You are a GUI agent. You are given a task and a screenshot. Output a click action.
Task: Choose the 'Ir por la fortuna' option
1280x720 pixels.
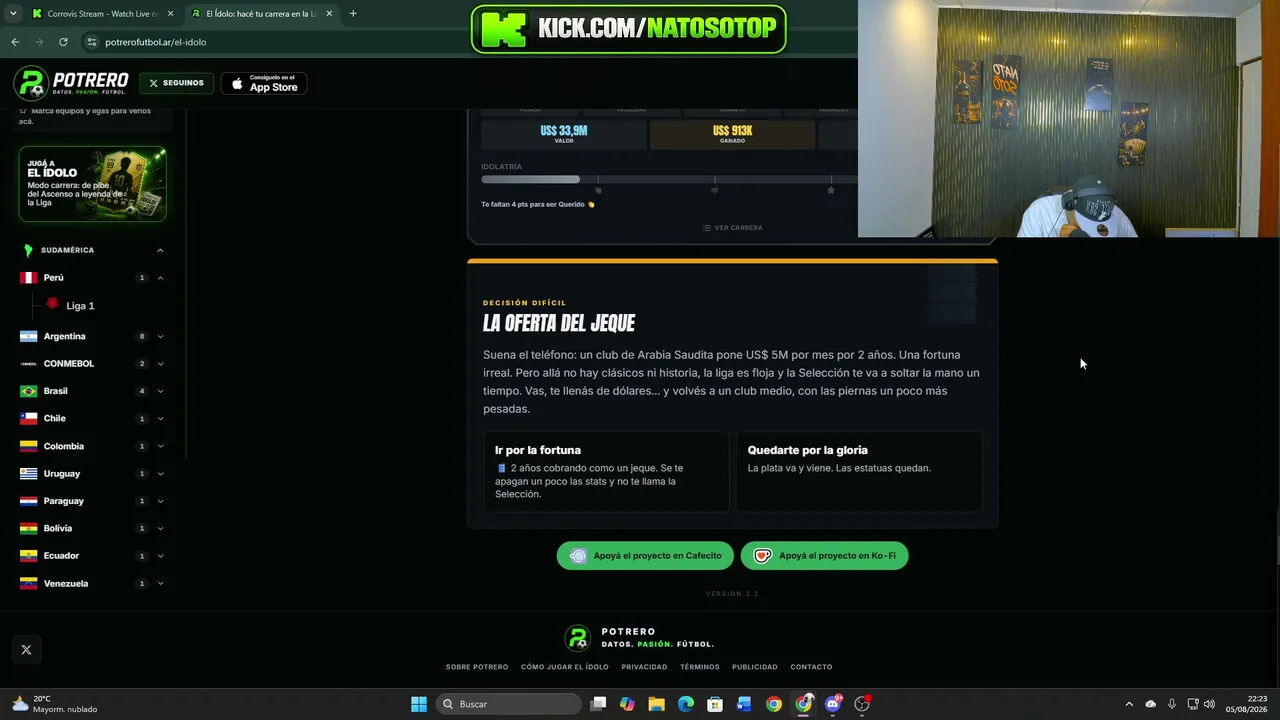coord(606,472)
